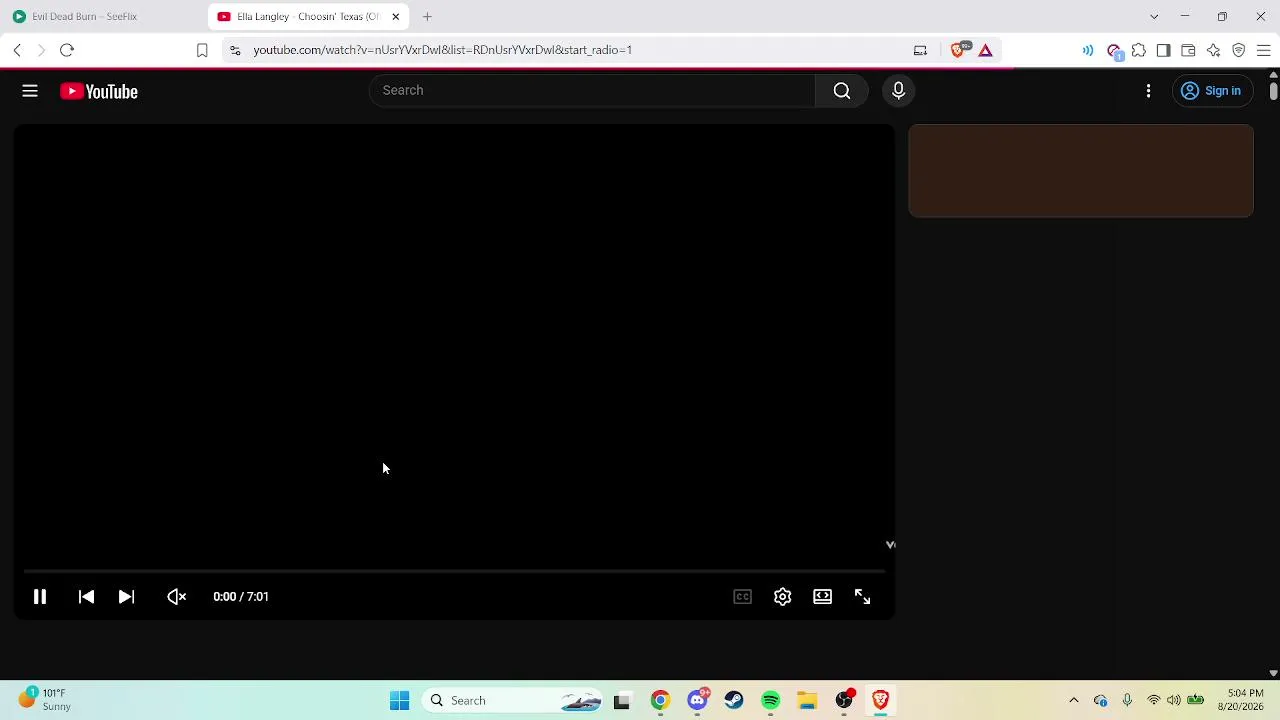Click the Sign in button

pos(1211,91)
